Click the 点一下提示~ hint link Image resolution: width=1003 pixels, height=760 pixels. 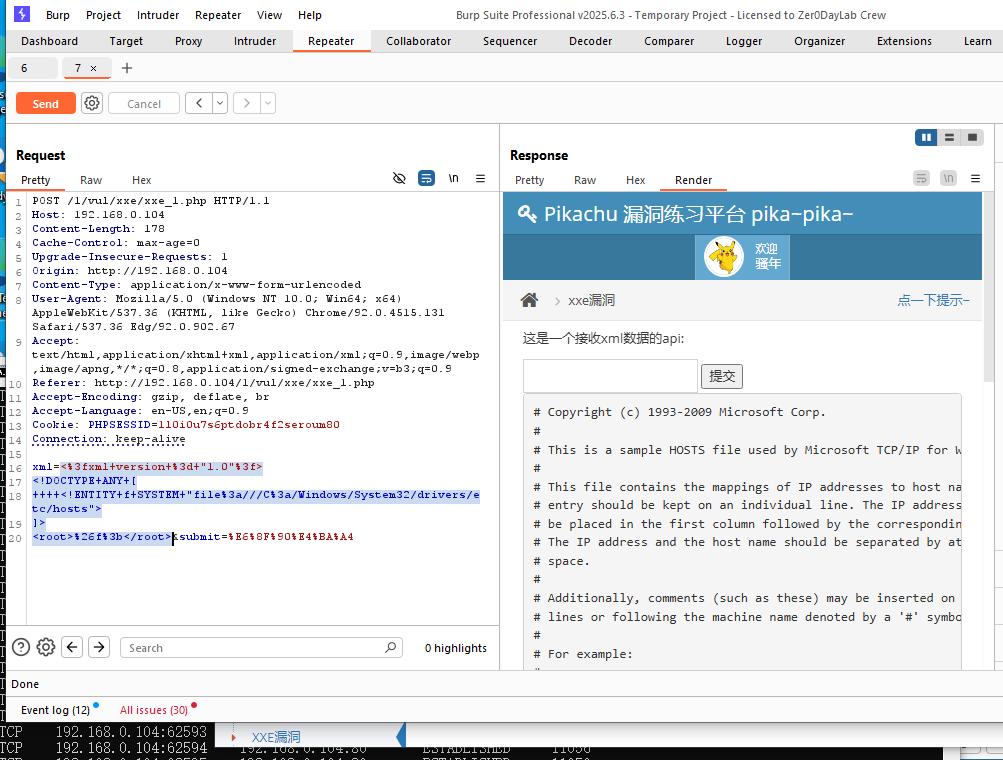[x=933, y=300]
